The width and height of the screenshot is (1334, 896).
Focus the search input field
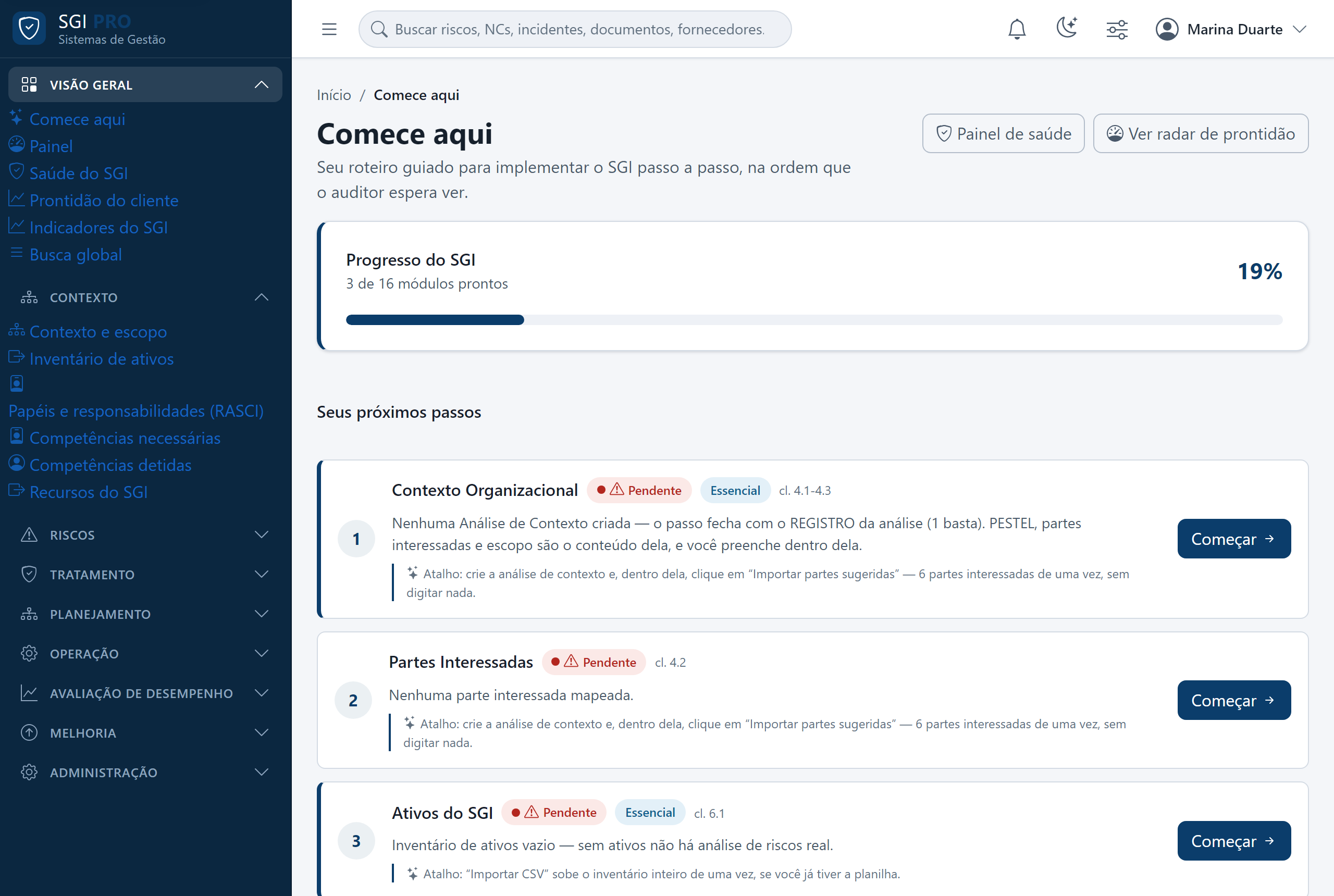tap(575, 29)
